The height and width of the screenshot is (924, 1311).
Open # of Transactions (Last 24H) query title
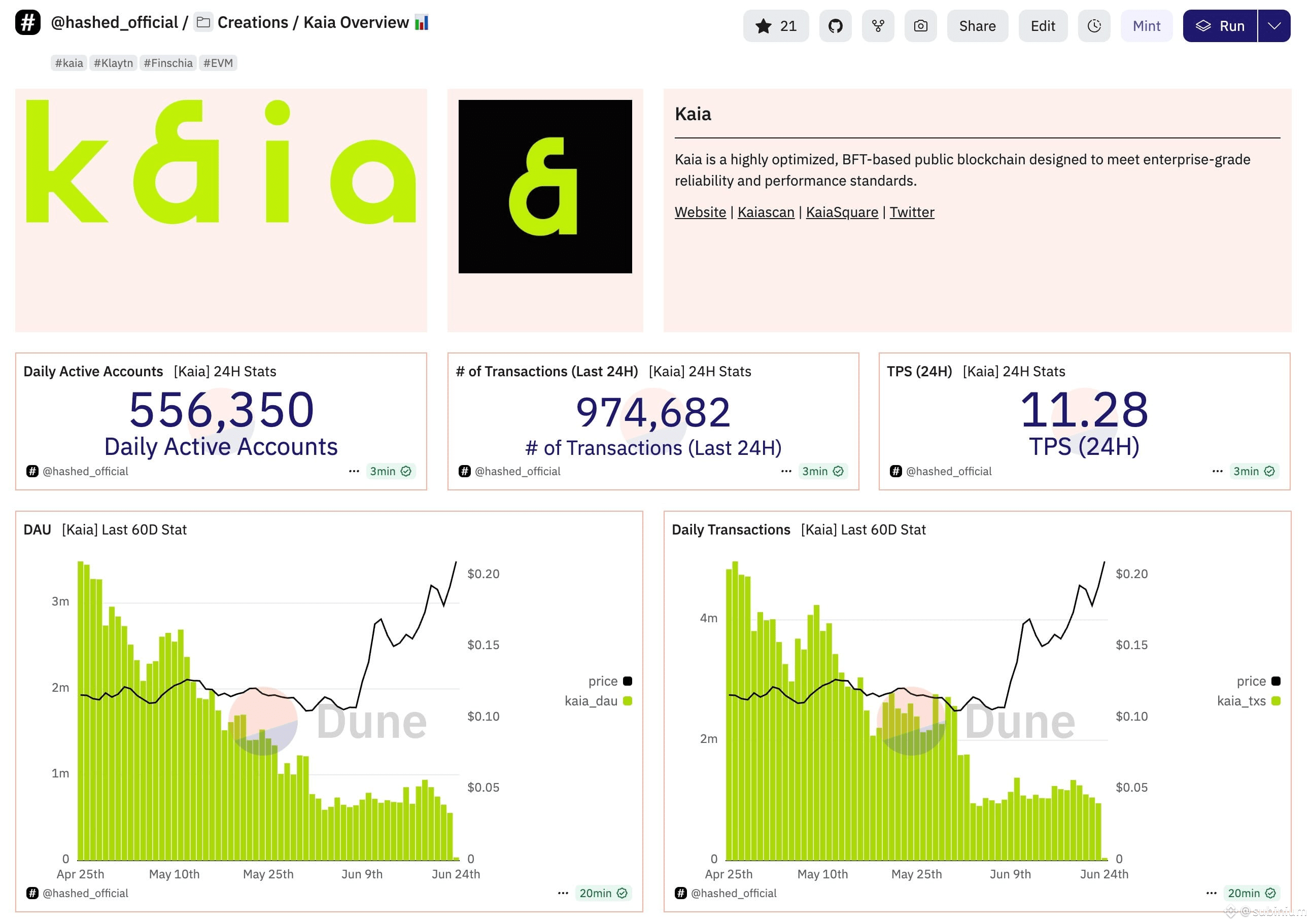pyautogui.click(x=547, y=372)
